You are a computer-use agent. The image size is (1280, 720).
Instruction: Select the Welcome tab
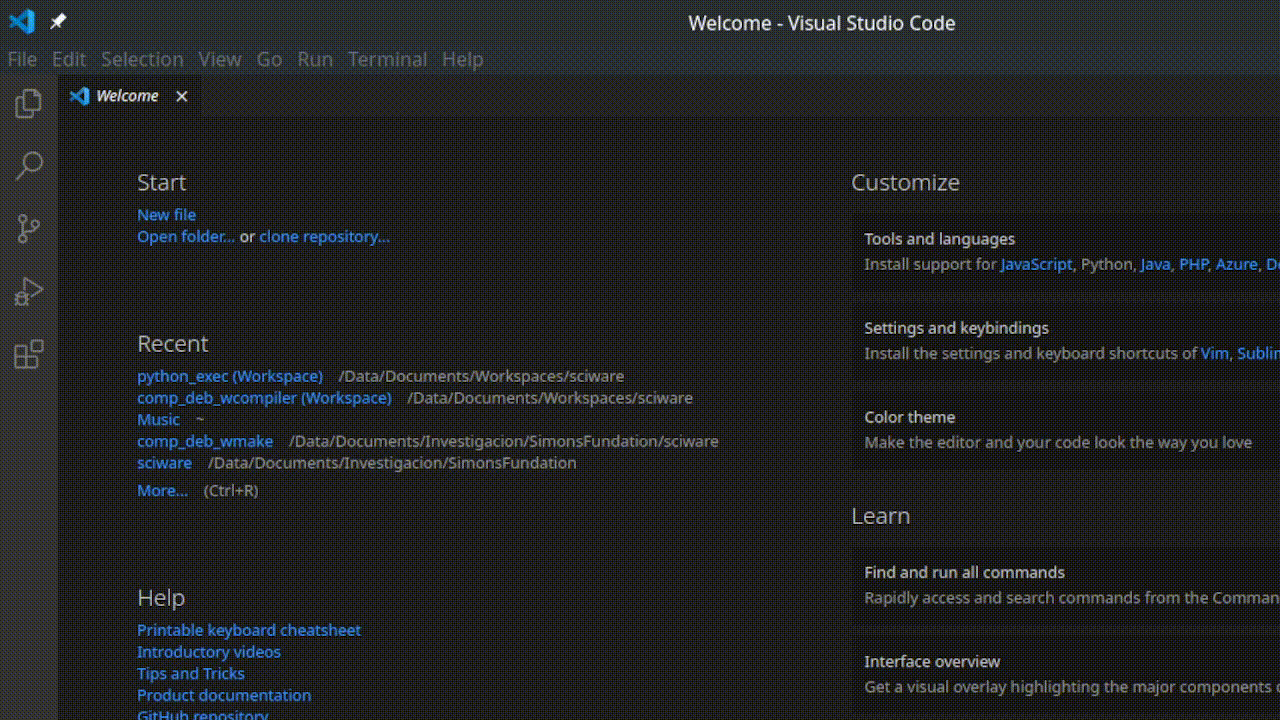[x=127, y=95]
